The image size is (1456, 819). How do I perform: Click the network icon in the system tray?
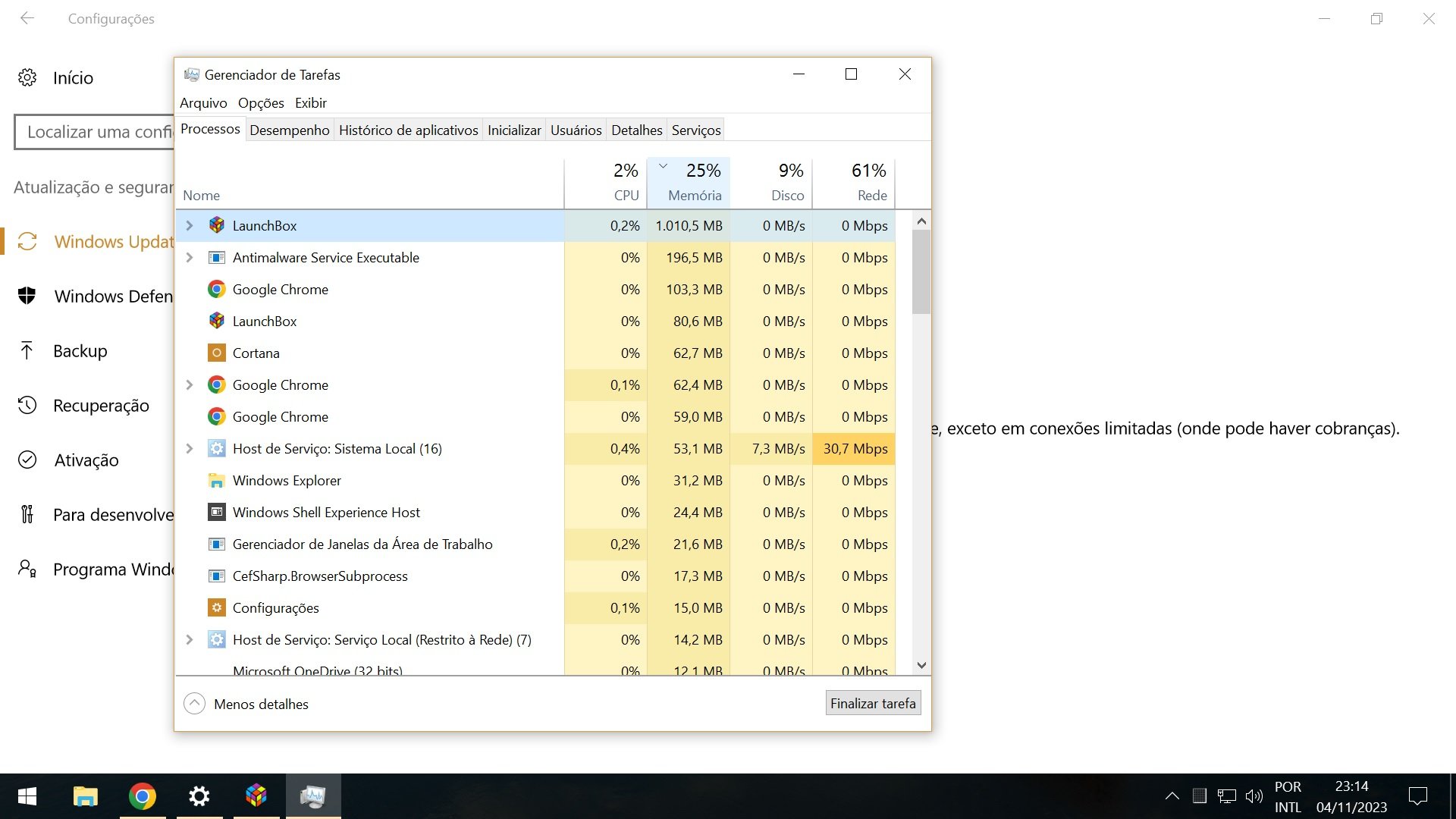click(x=1227, y=796)
